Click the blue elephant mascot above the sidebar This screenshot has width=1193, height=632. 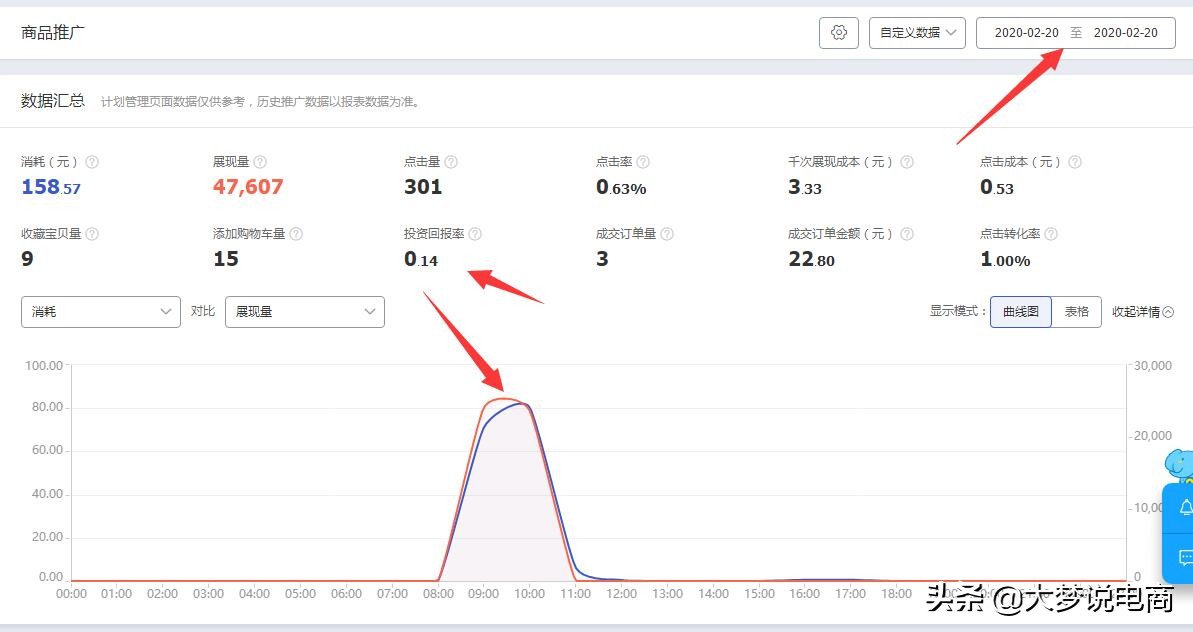click(x=1177, y=462)
